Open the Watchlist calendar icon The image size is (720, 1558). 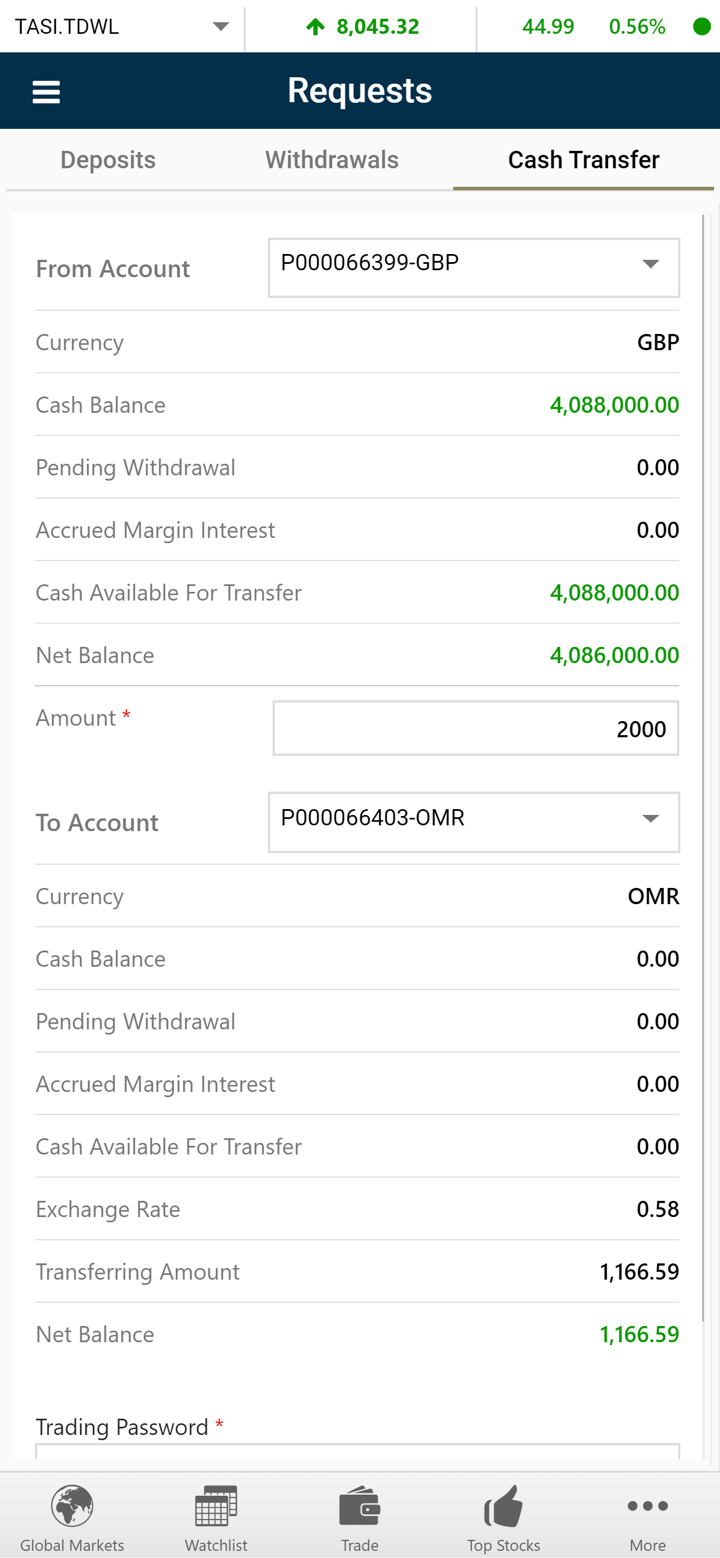[216, 1506]
